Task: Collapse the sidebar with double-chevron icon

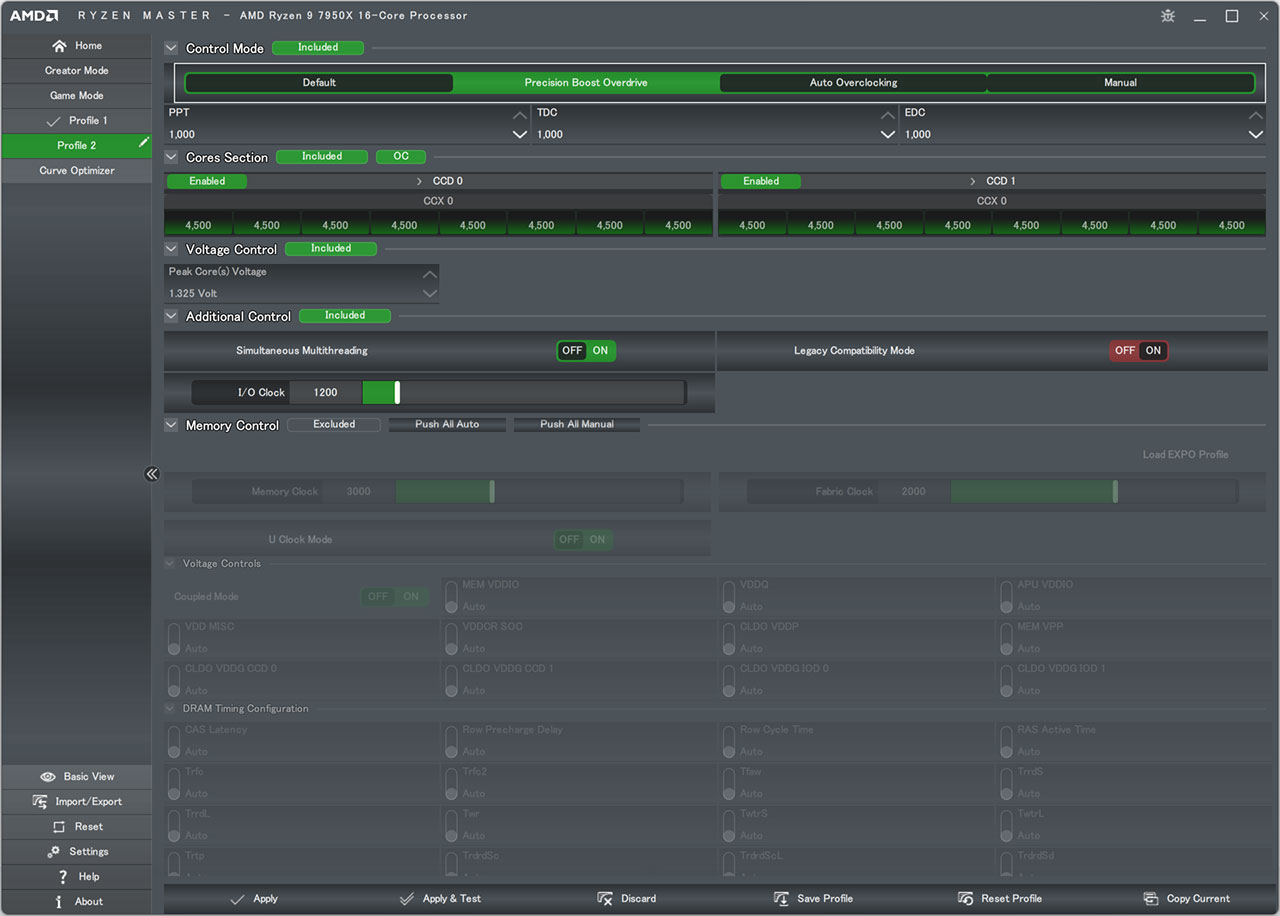Action: [x=152, y=474]
